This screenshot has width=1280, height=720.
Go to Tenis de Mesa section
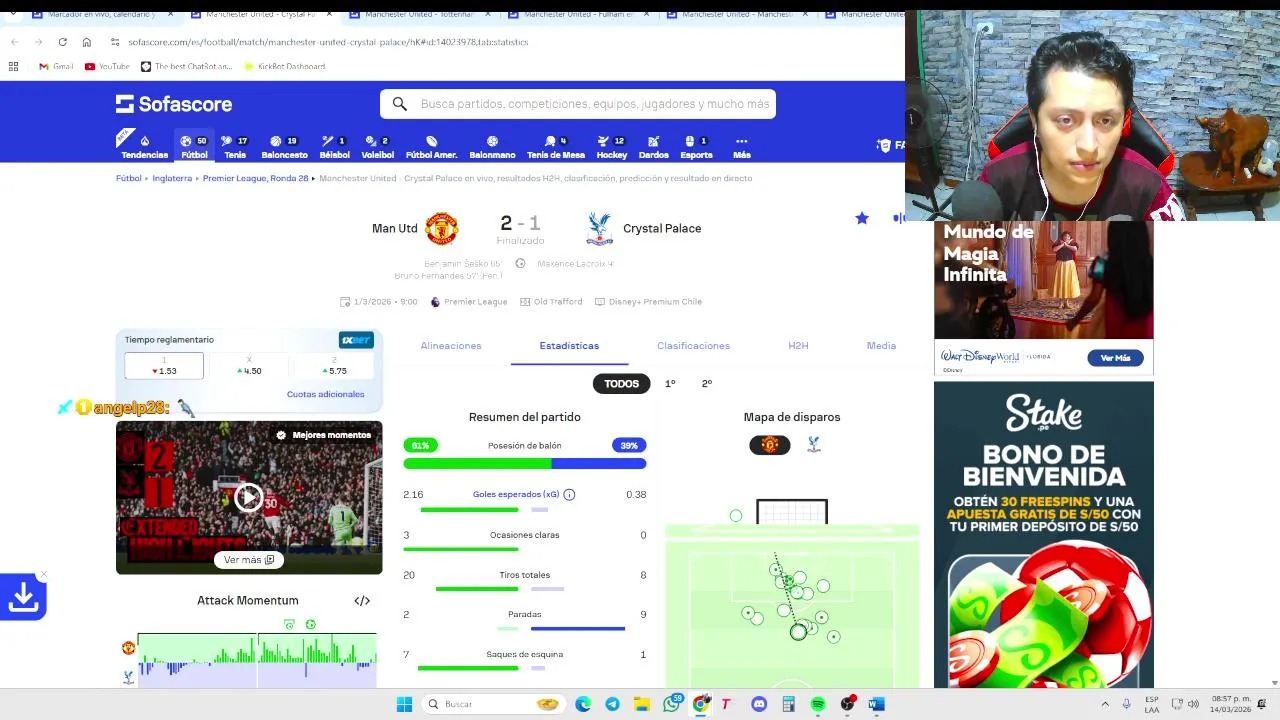[x=556, y=147]
